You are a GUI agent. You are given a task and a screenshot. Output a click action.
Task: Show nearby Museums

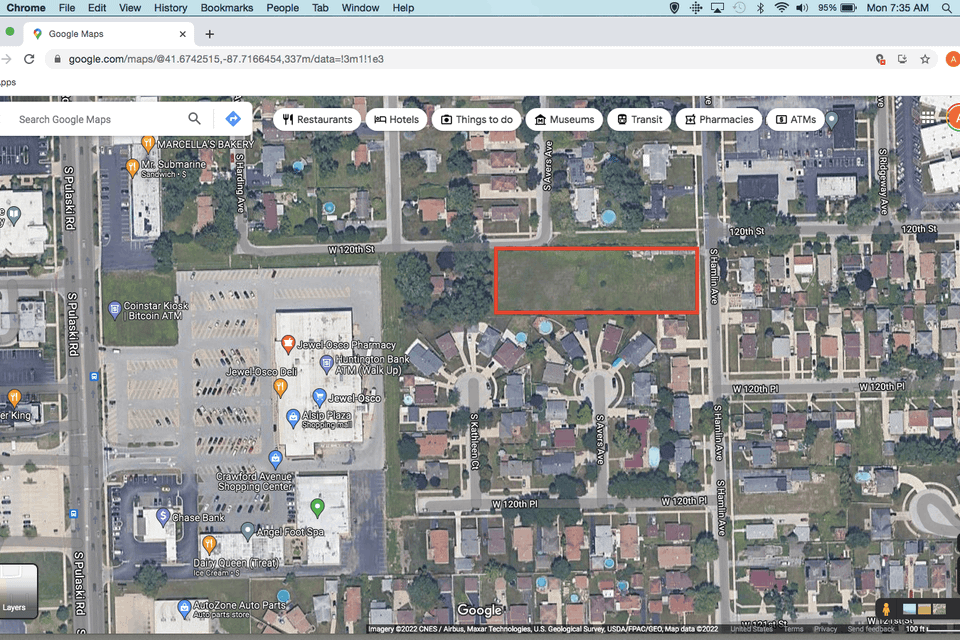pyautogui.click(x=564, y=119)
